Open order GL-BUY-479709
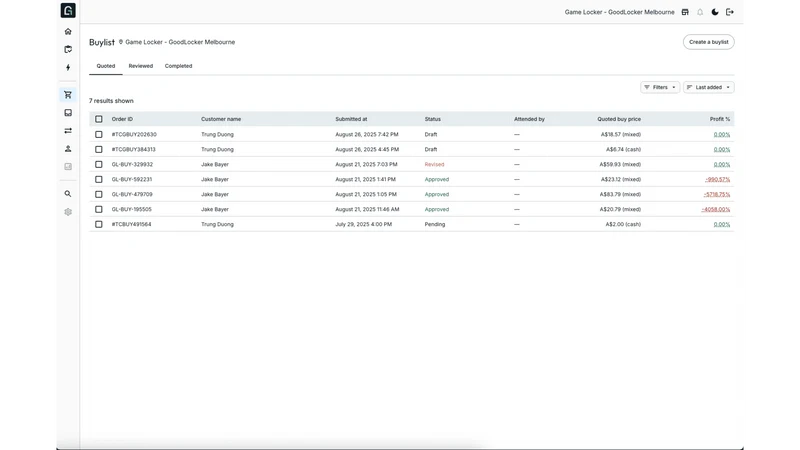The width and height of the screenshot is (800, 450). (132, 194)
